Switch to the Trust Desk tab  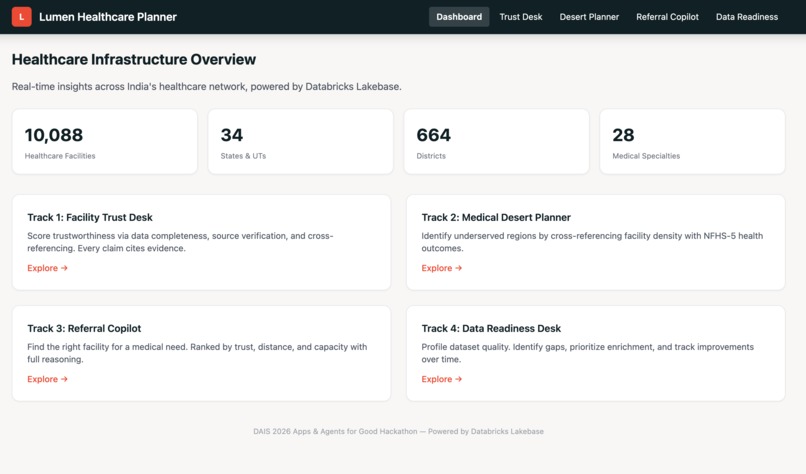click(x=521, y=17)
